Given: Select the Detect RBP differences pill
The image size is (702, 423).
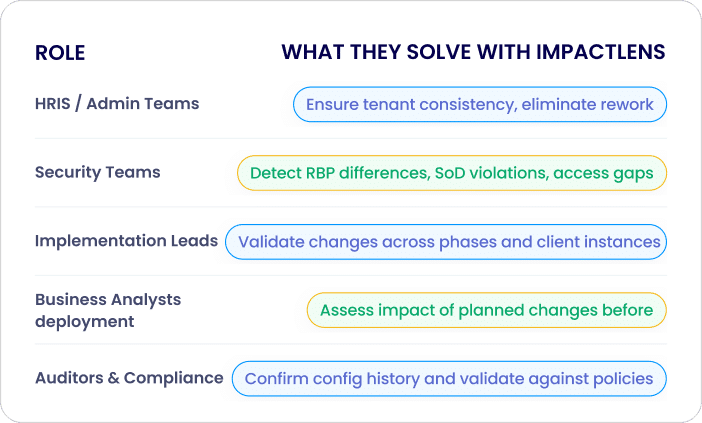Looking at the screenshot, I should 452,173.
